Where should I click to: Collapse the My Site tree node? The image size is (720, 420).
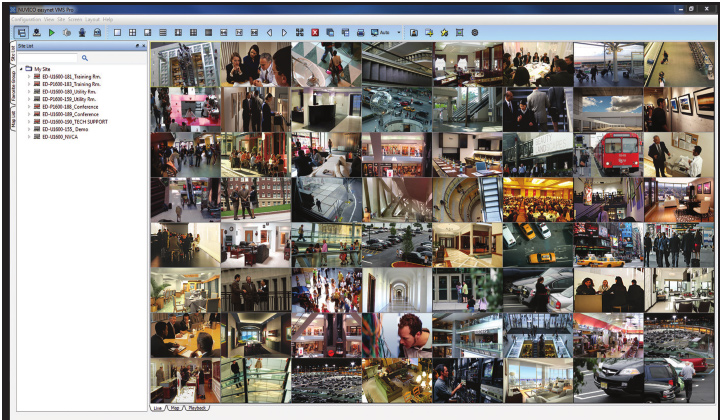click(x=21, y=69)
